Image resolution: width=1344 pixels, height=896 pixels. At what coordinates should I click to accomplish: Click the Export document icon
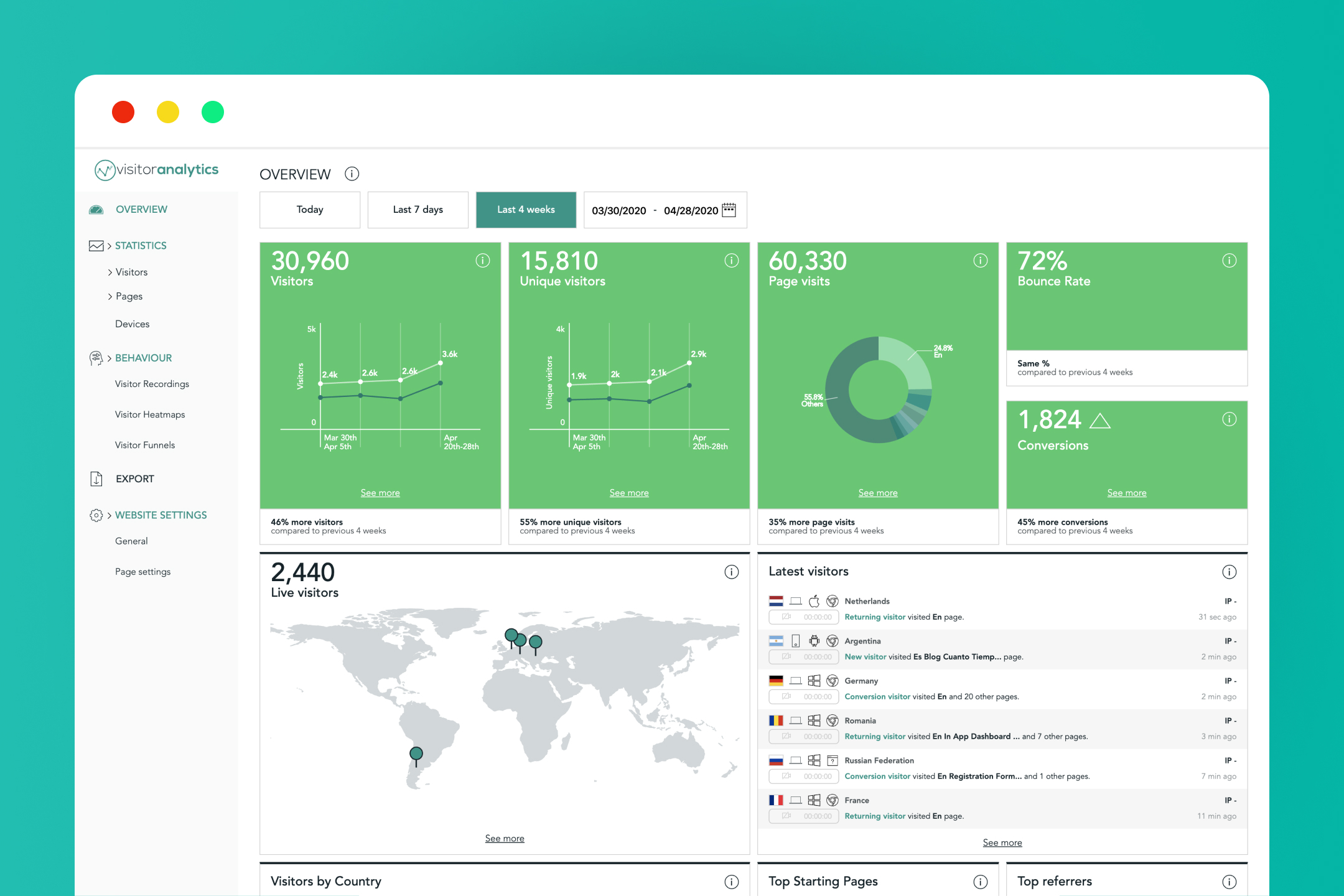tap(96, 478)
